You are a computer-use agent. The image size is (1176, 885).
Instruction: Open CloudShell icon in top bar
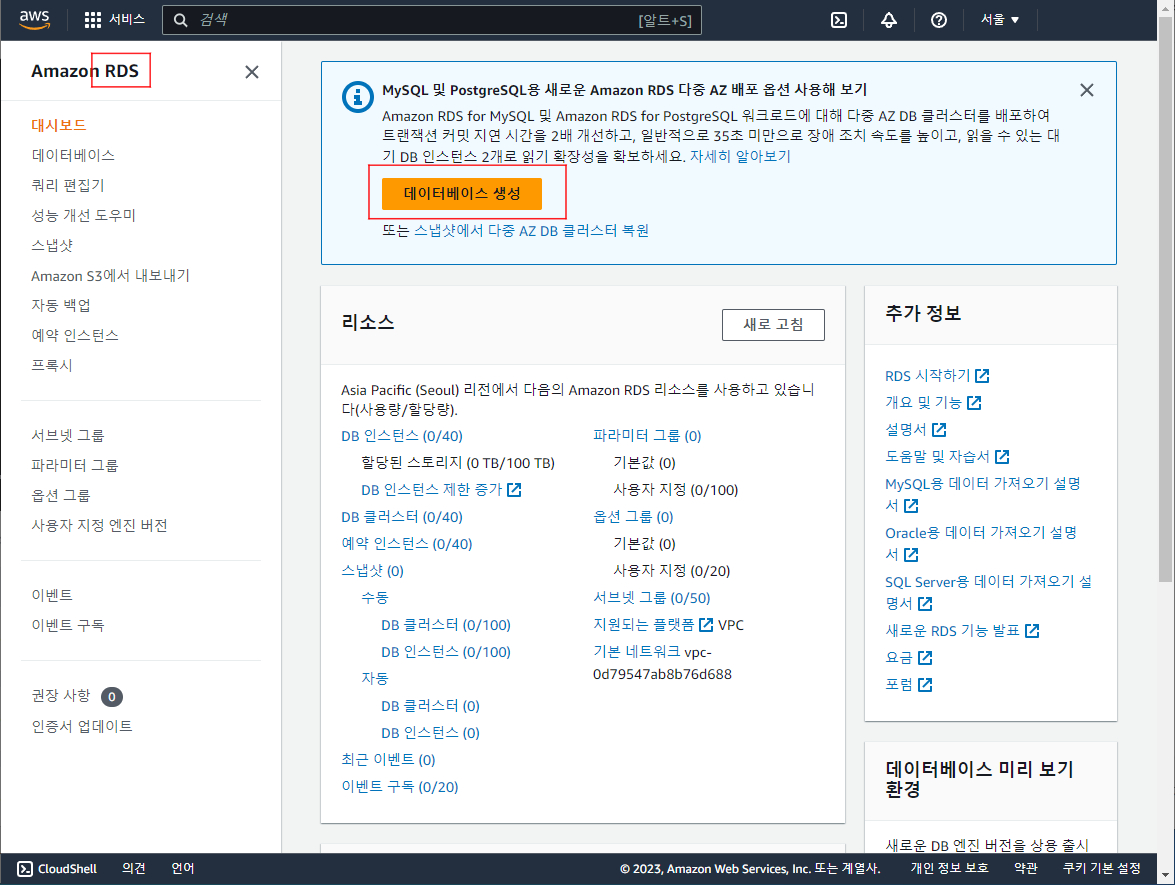(839, 20)
